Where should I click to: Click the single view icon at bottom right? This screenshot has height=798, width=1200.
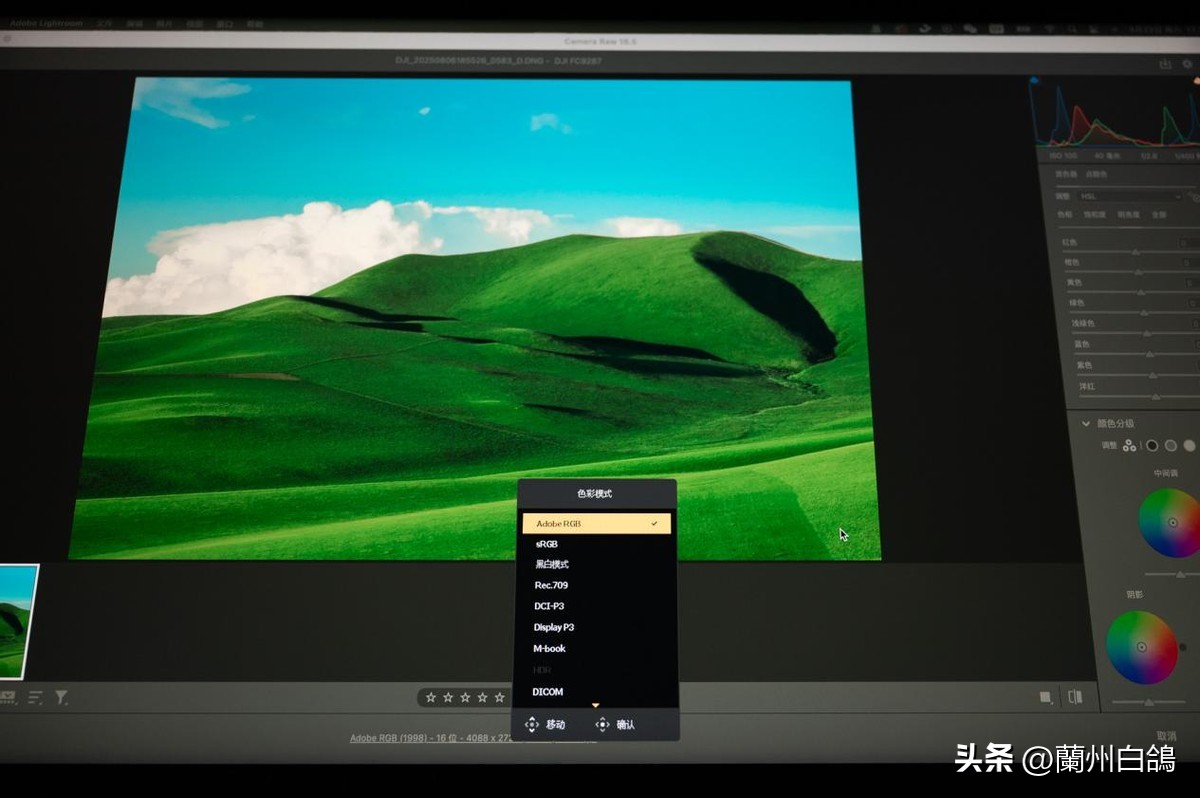point(1045,697)
